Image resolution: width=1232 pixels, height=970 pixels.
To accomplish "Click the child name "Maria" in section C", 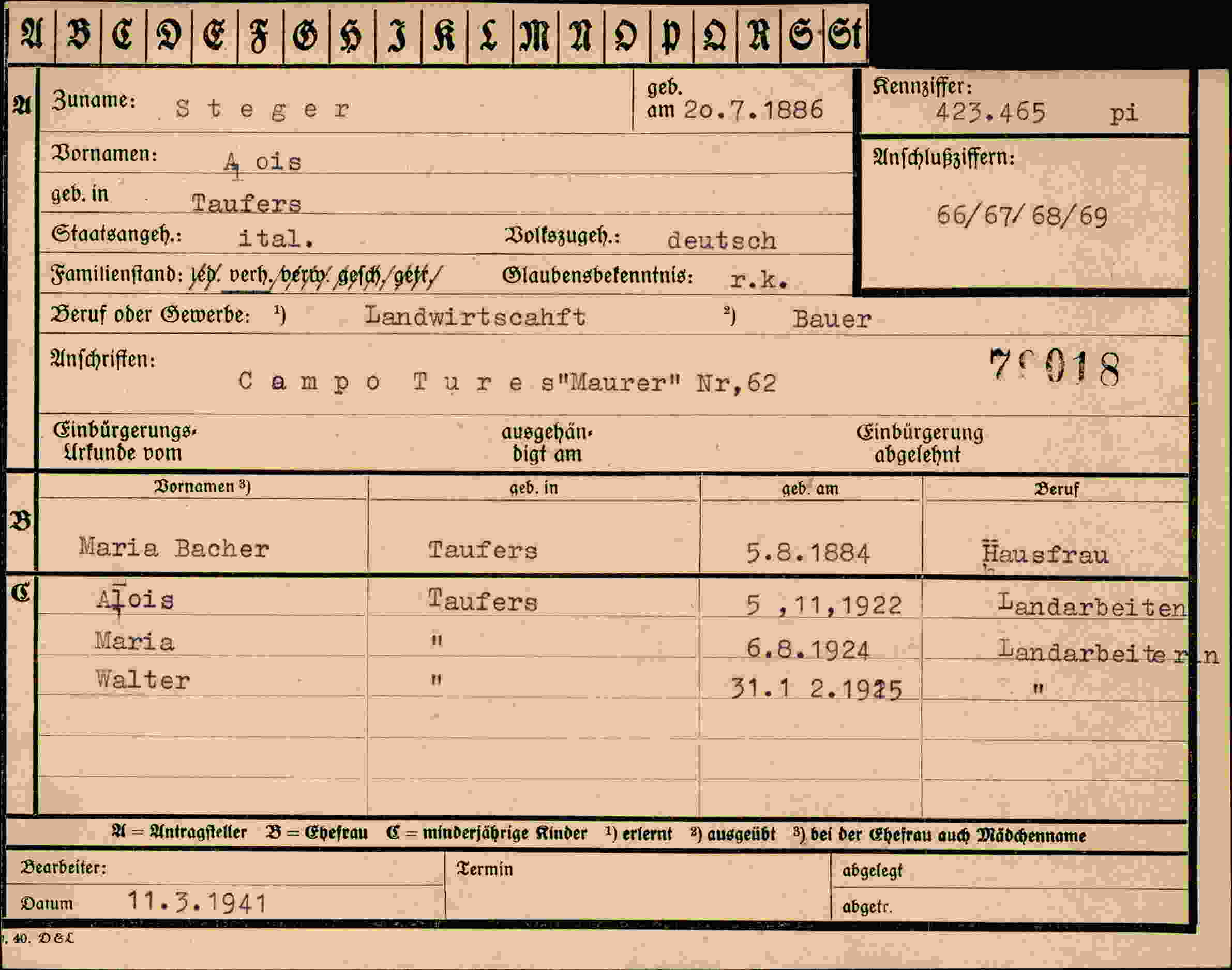I will click(x=134, y=642).
